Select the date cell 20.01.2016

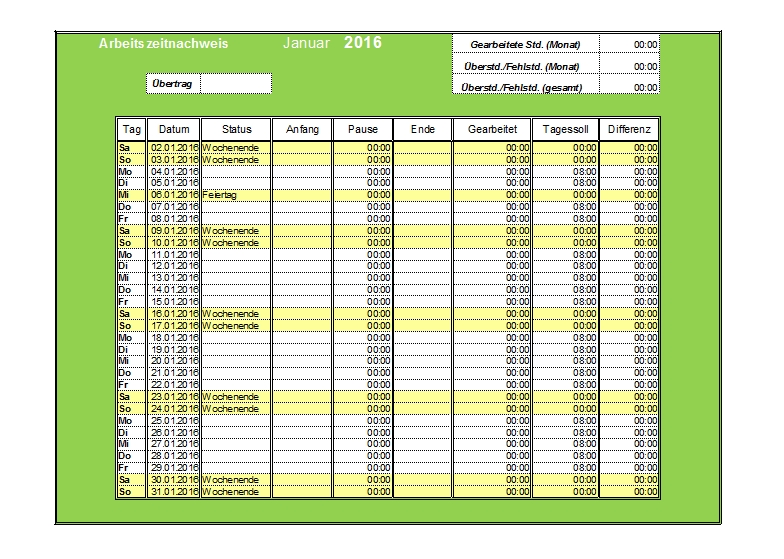(174, 361)
